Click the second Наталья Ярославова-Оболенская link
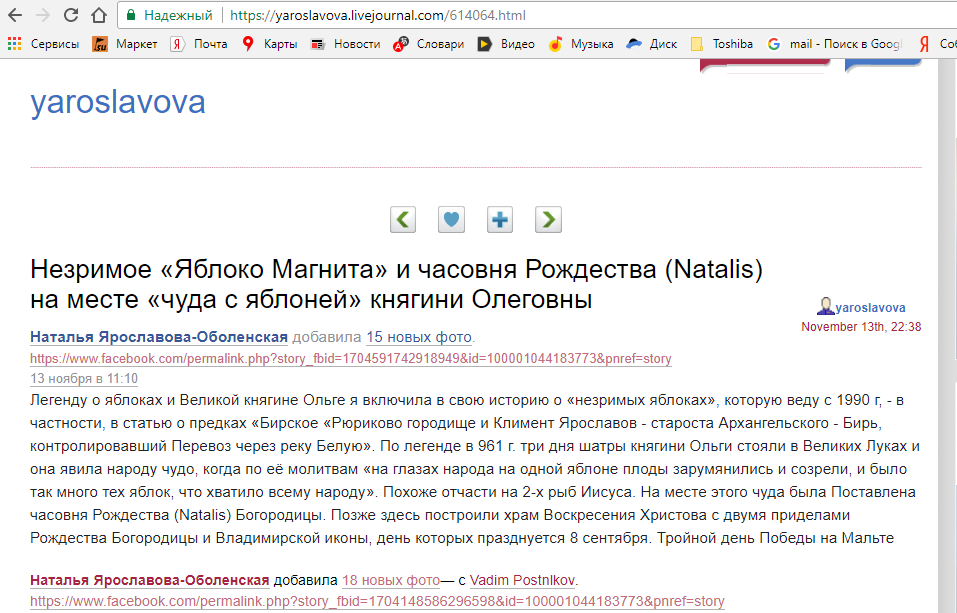The image size is (957, 613). click(150, 580)
